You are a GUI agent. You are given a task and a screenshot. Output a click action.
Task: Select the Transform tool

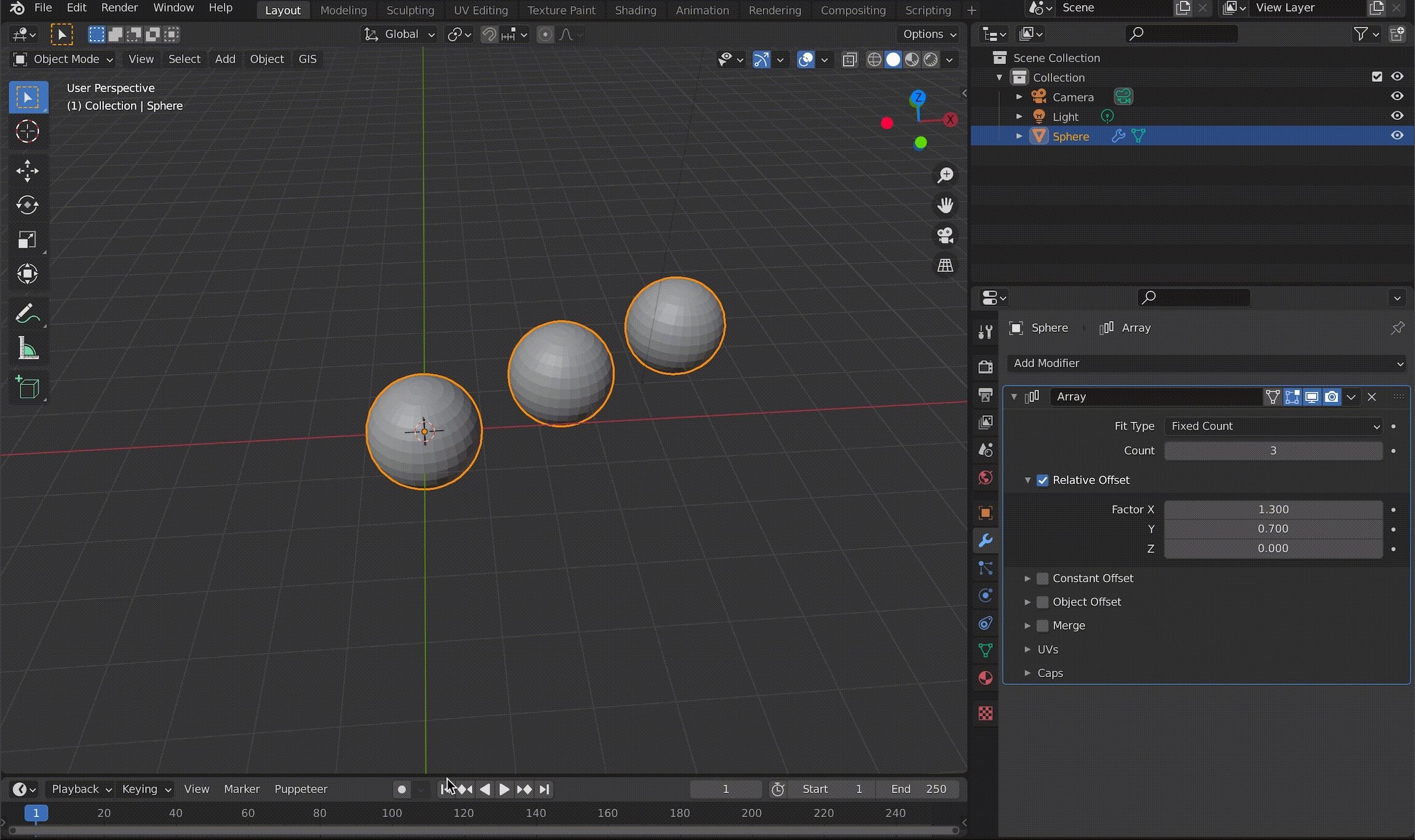[27, 274]
